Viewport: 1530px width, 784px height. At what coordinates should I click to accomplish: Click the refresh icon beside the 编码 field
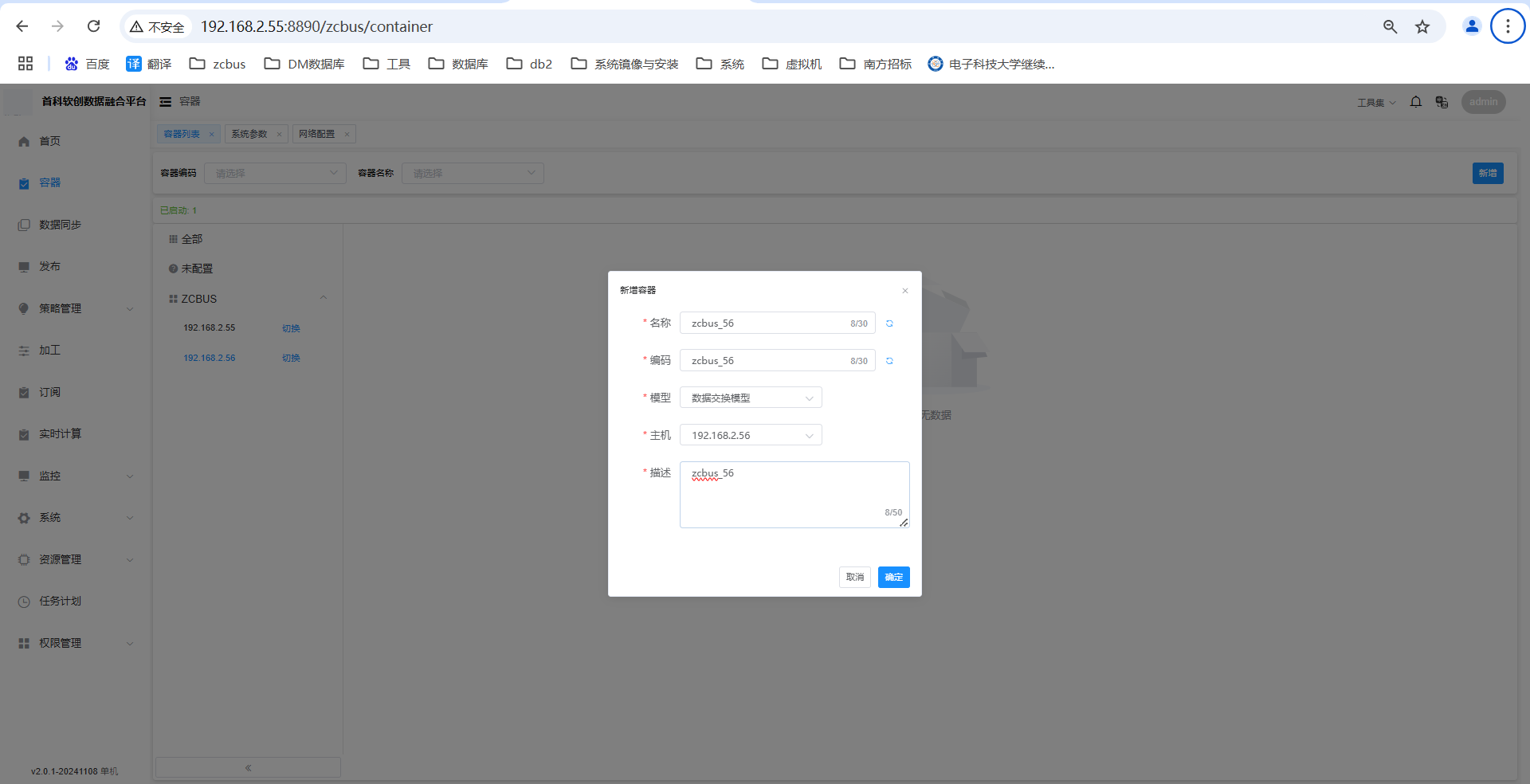point(889,361)
